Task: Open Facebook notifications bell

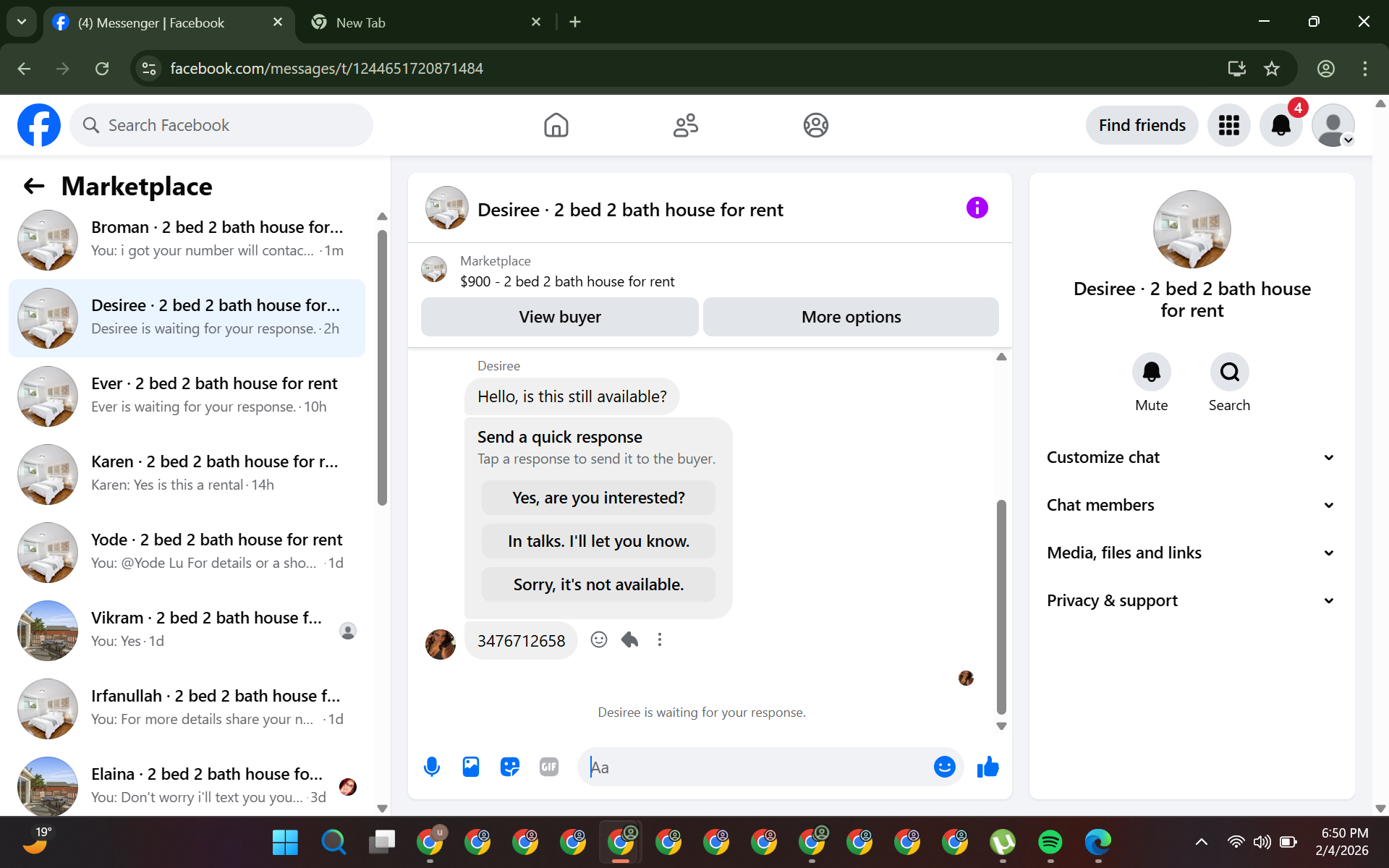Action: [1280, 125]
